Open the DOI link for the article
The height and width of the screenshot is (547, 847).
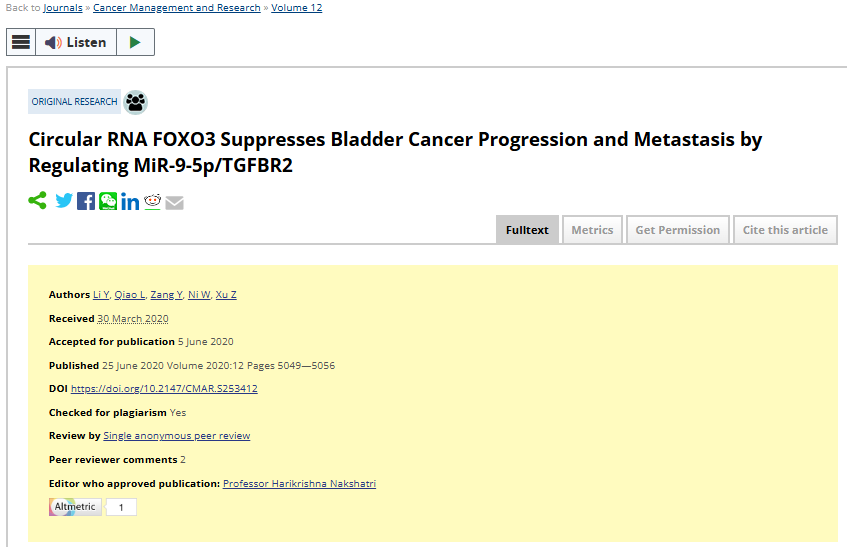coord(164,389)
